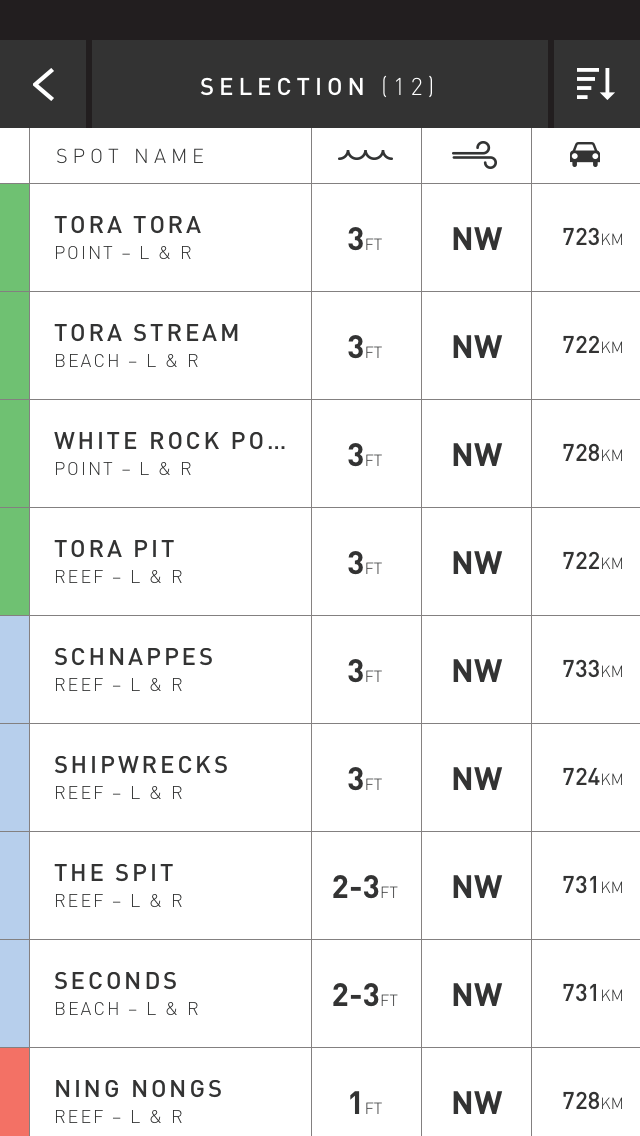The width and height of the screenshot is (640, 1136).
Task: Tap the 733 km distance for Schnappes
Action: click(592, 669)
